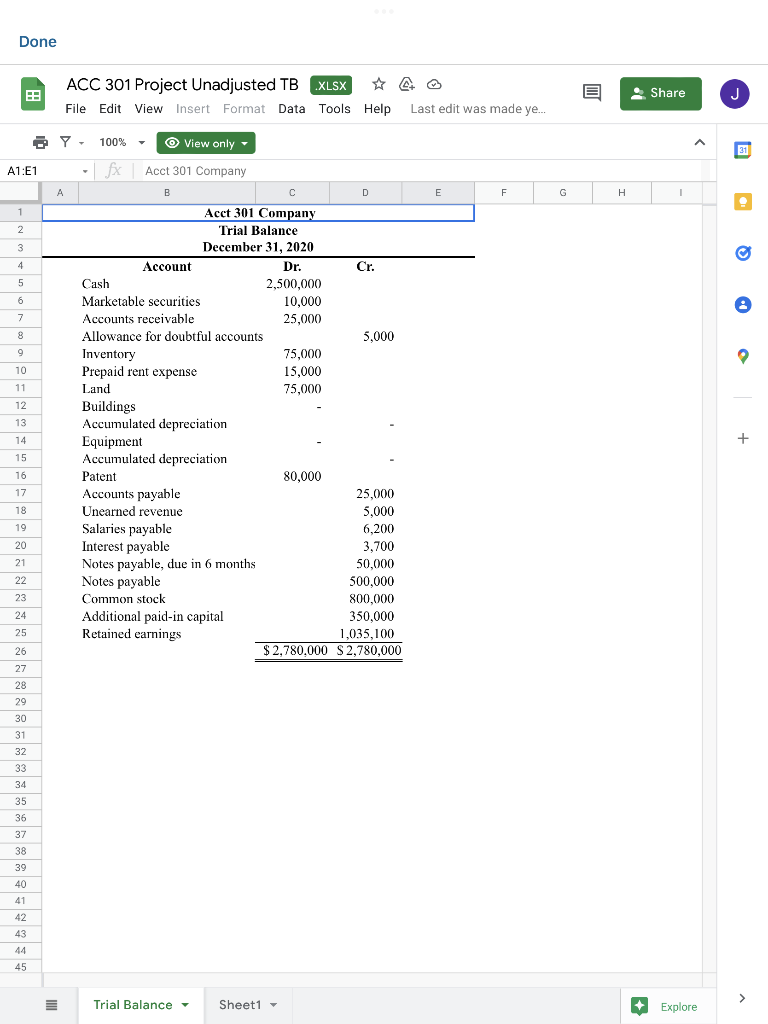Image resolution: width=768 pixels, height=1024 pixels.
Task: Open the Google Calendar side panel
Action: pyautogui.click(x=743, y=150)
